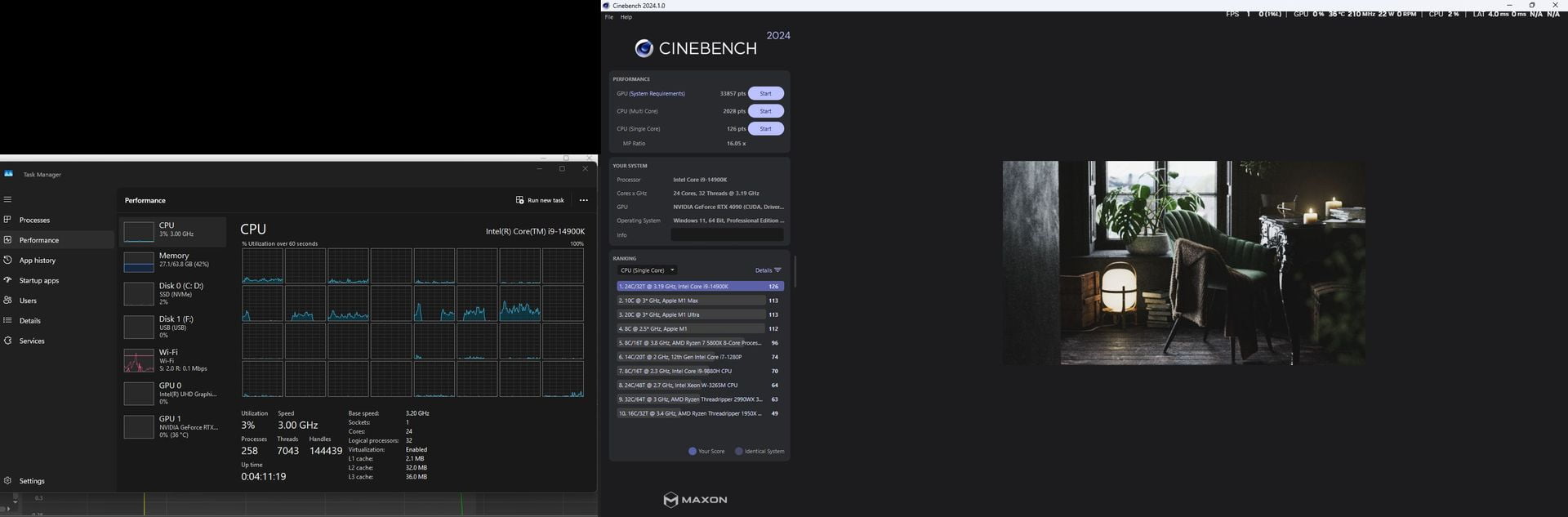Click the App history clock icon
1568x517 pixels.
pyautogui.click(x=7, y=260)
